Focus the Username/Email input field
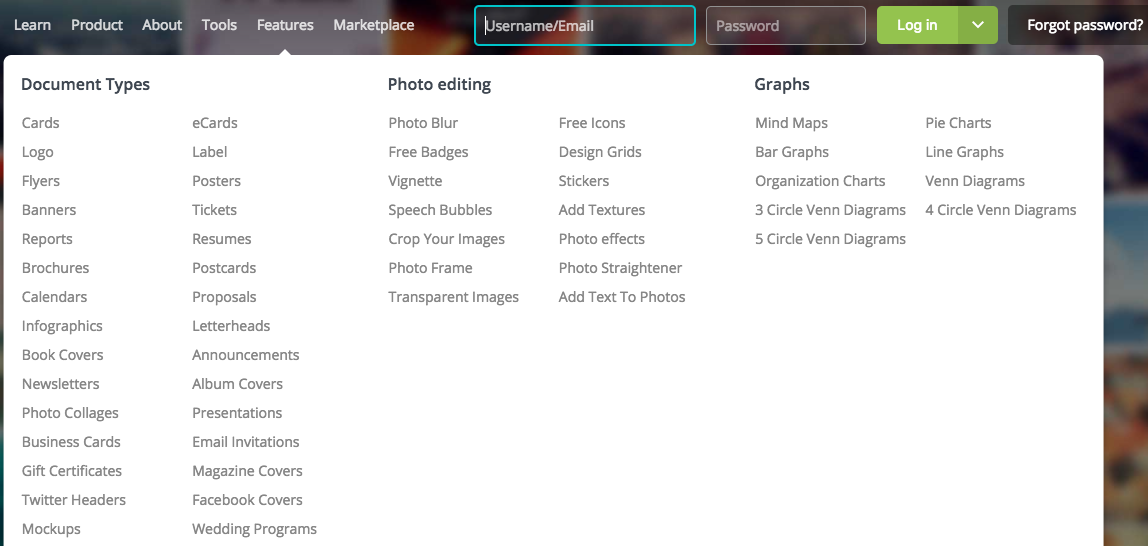1148x546 pixels. pos(585,26)
